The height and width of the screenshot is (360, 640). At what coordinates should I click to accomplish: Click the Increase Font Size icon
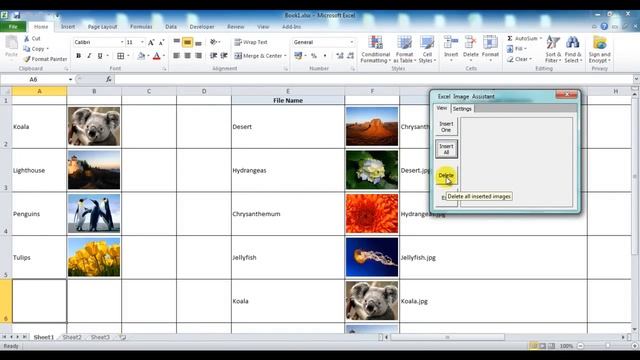pyautogui.click(x=151, y=42)
